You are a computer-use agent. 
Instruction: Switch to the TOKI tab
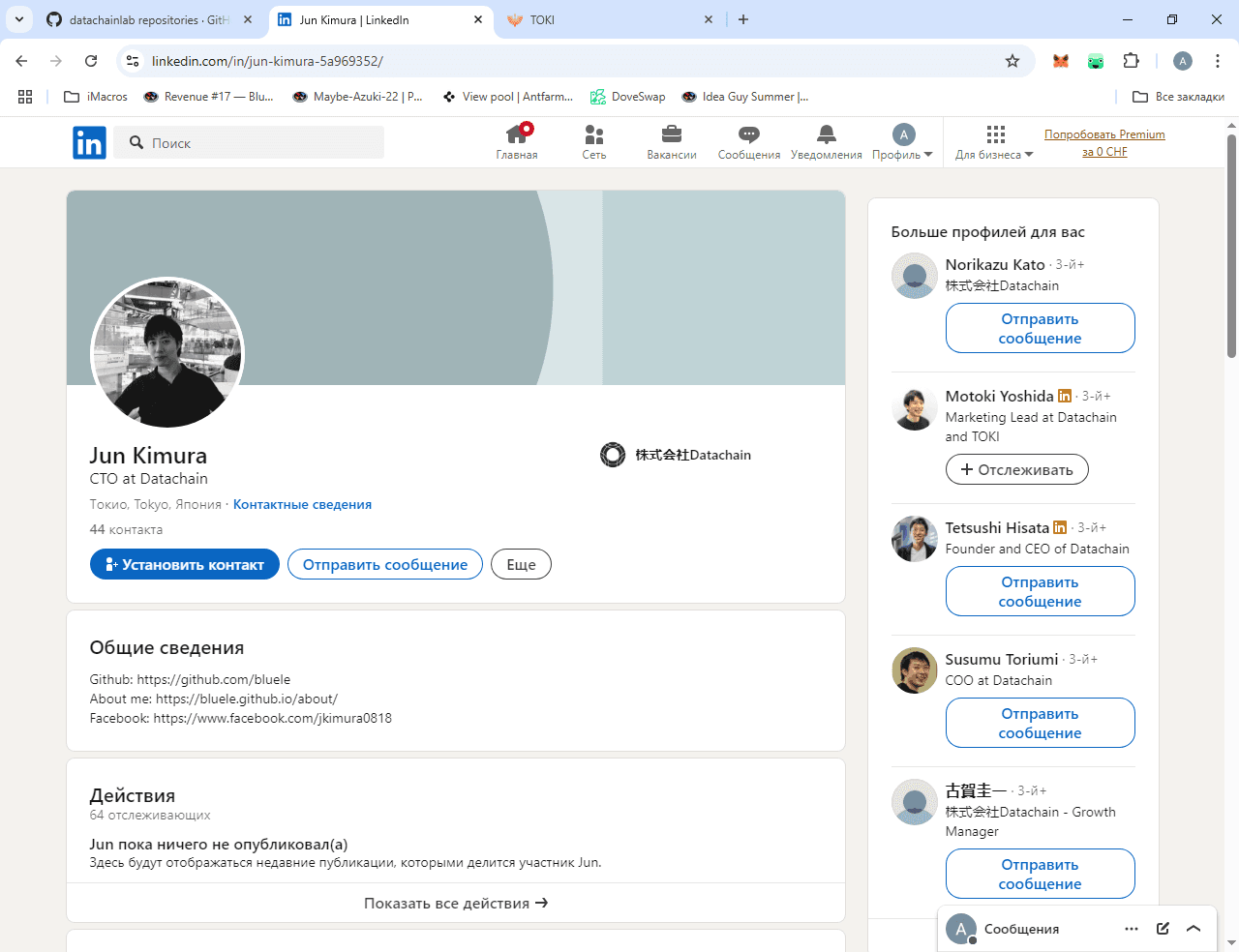pyautogui.click(x=610, y=19)
